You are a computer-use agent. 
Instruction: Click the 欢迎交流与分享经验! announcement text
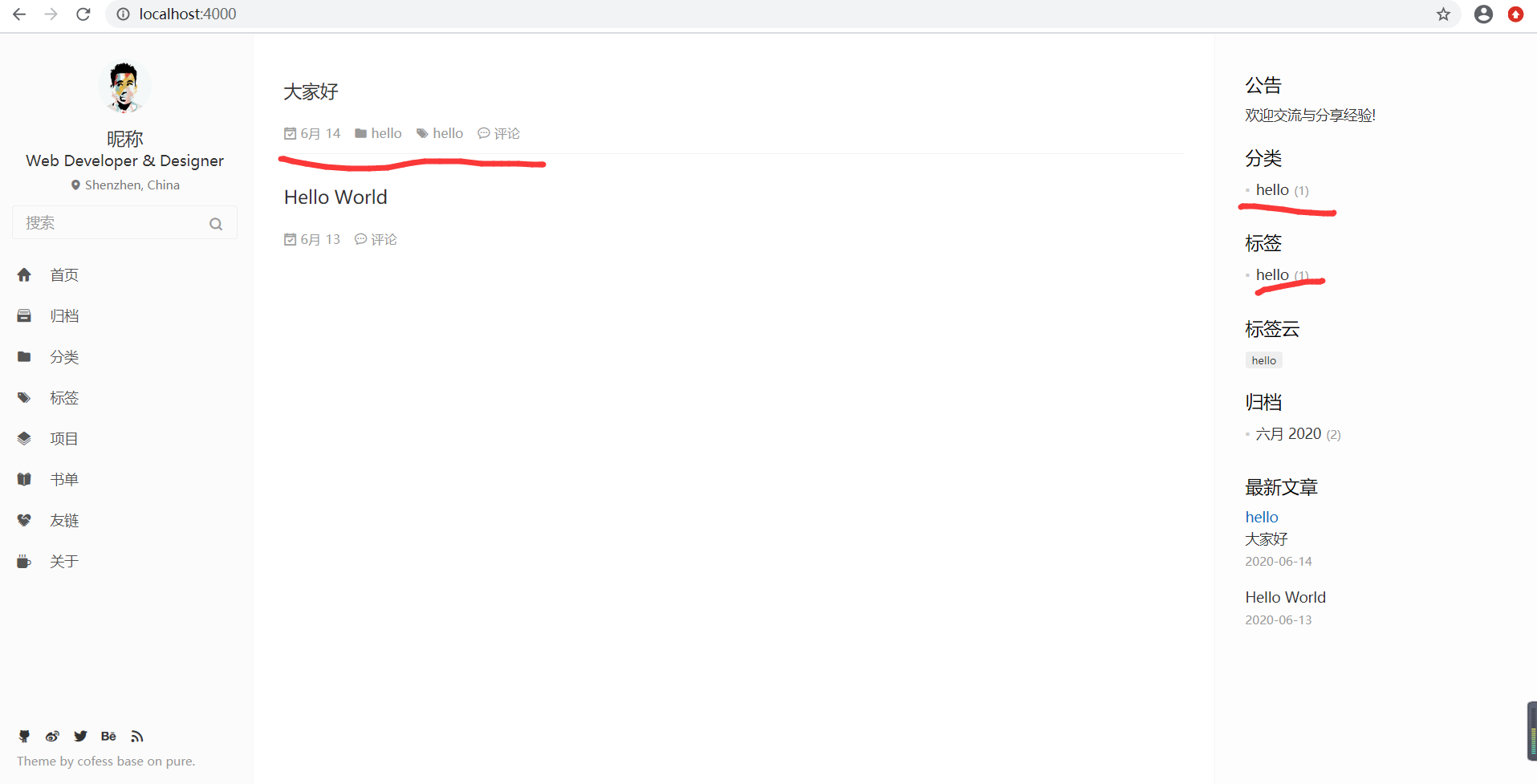click(1311, 116)
